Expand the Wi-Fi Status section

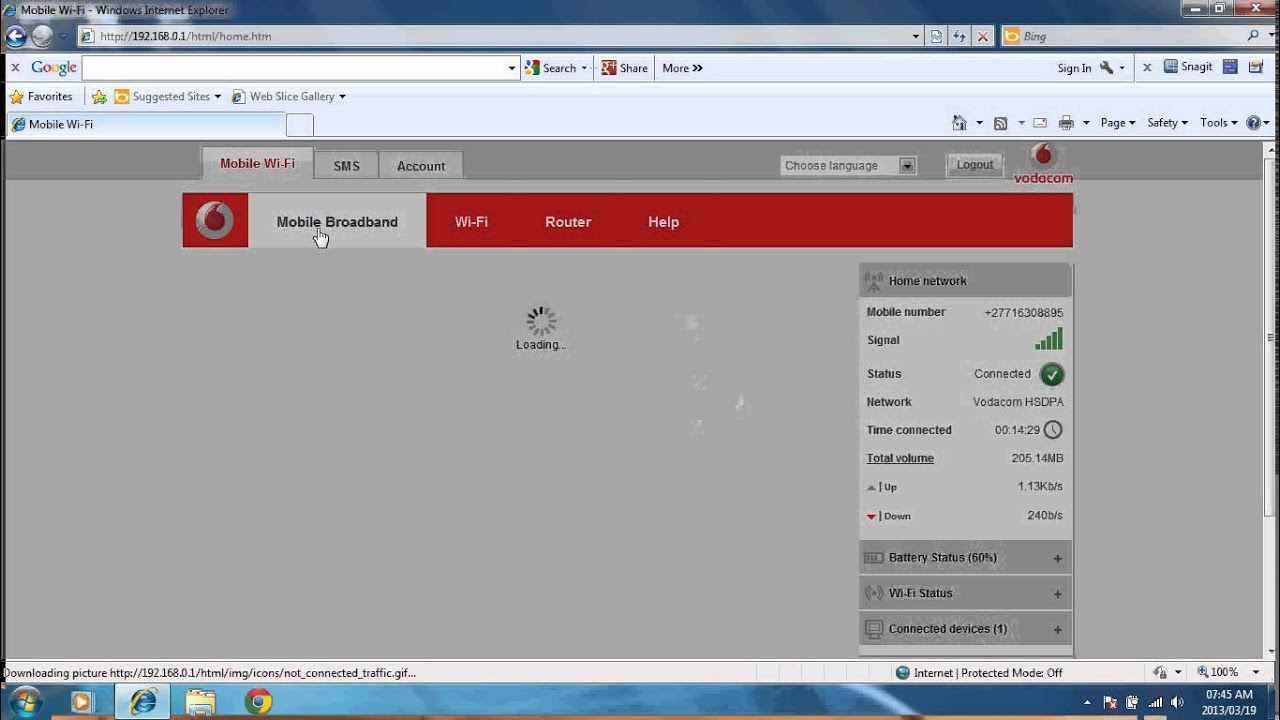pyautogui.click(x=965, y=593)
